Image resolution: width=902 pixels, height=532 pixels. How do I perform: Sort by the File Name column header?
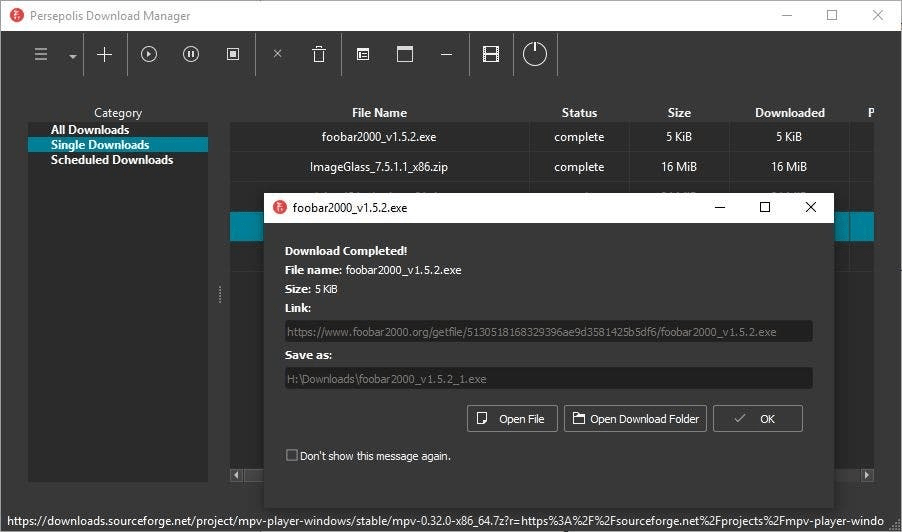[379, 113]
